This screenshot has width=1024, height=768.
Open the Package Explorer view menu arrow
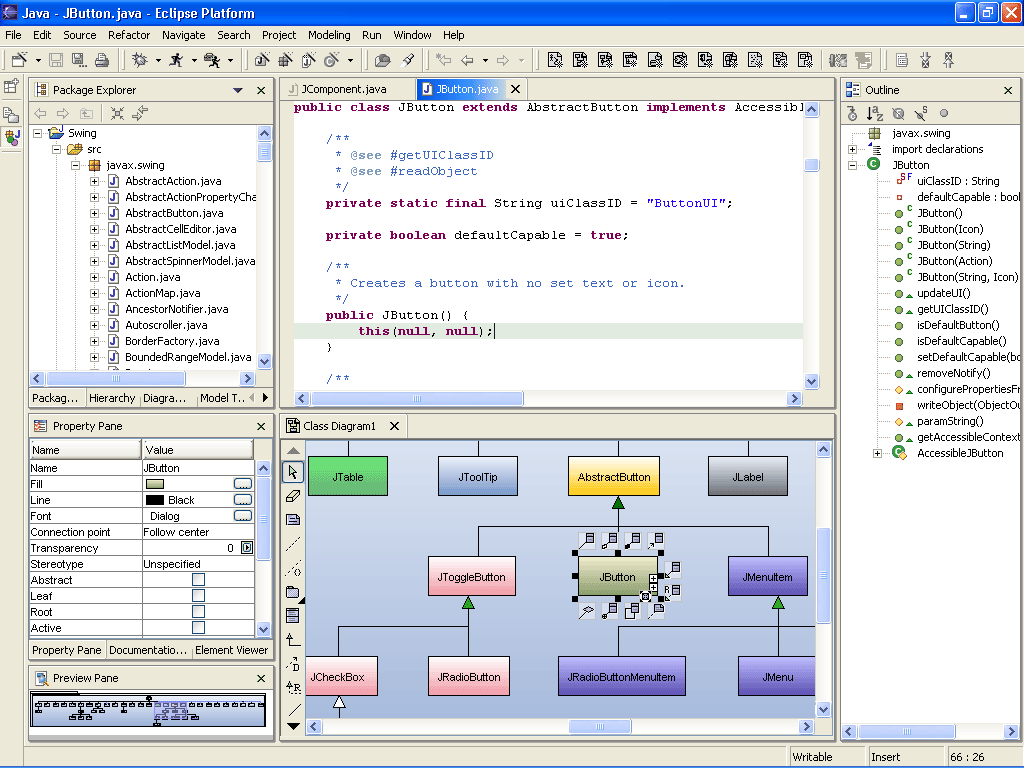(238, 90)
